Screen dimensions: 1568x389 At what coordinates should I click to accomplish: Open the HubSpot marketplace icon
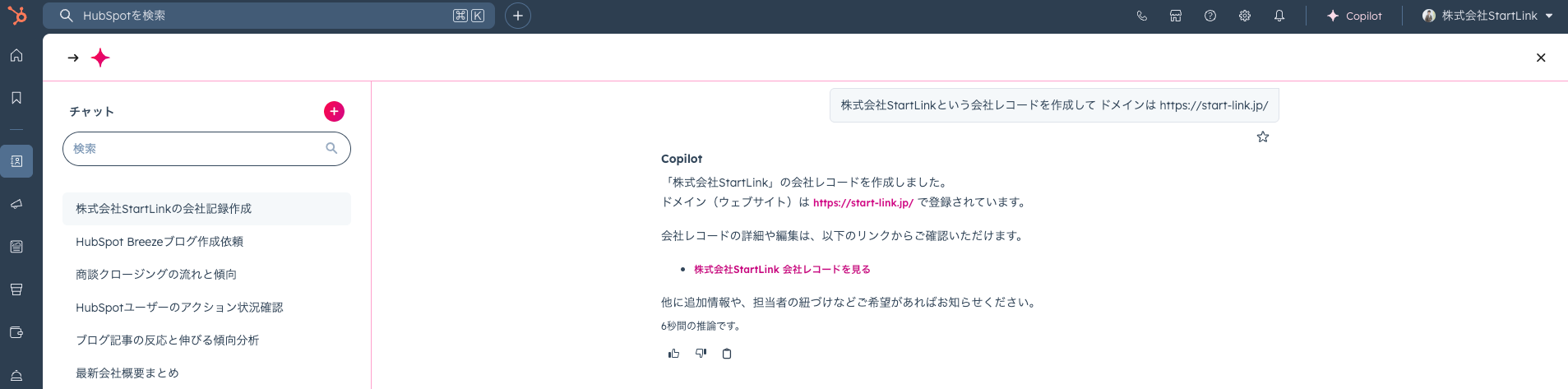click(x=1176, y=16)
